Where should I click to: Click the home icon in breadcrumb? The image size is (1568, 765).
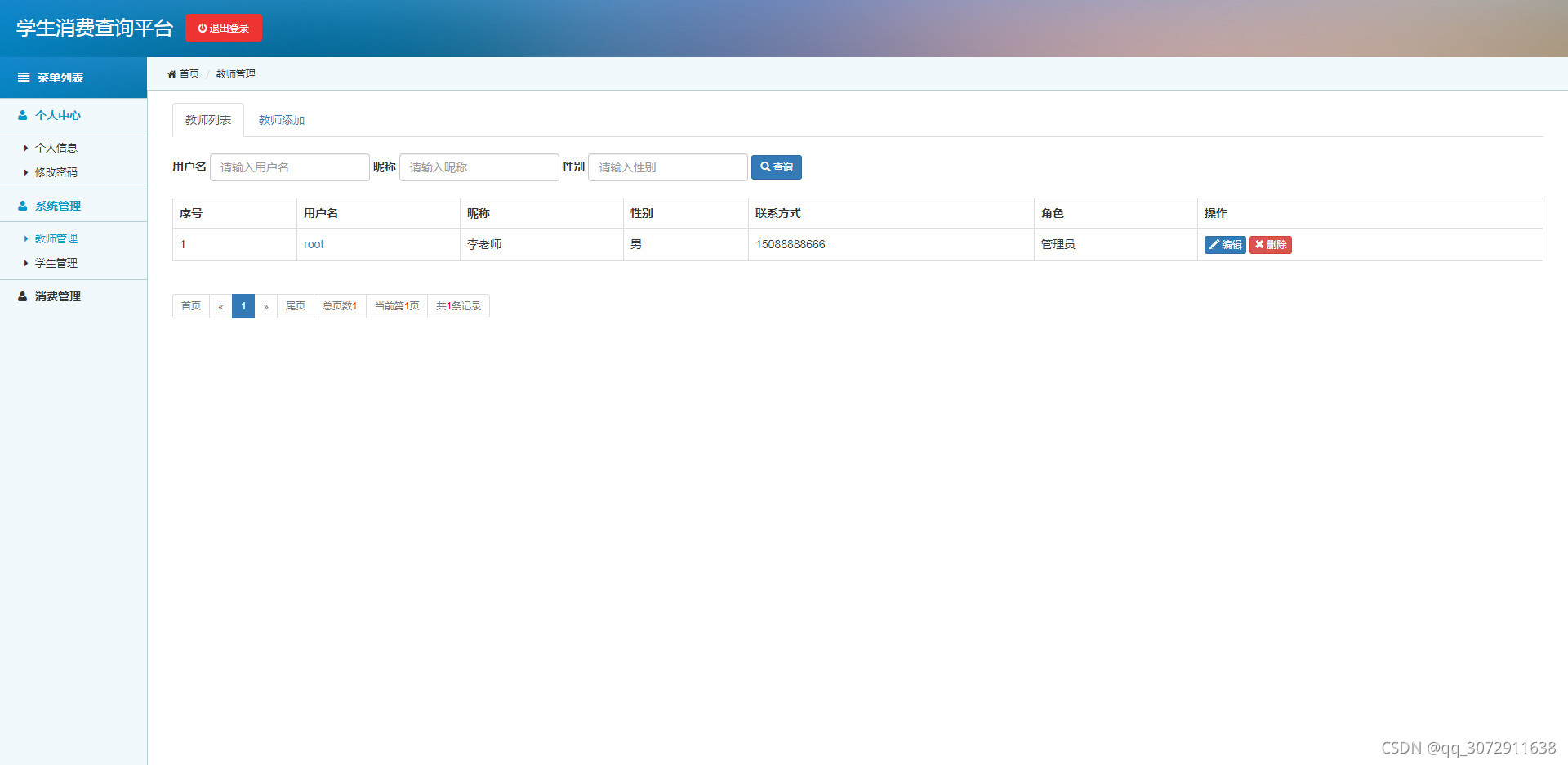tap(171, 74)
